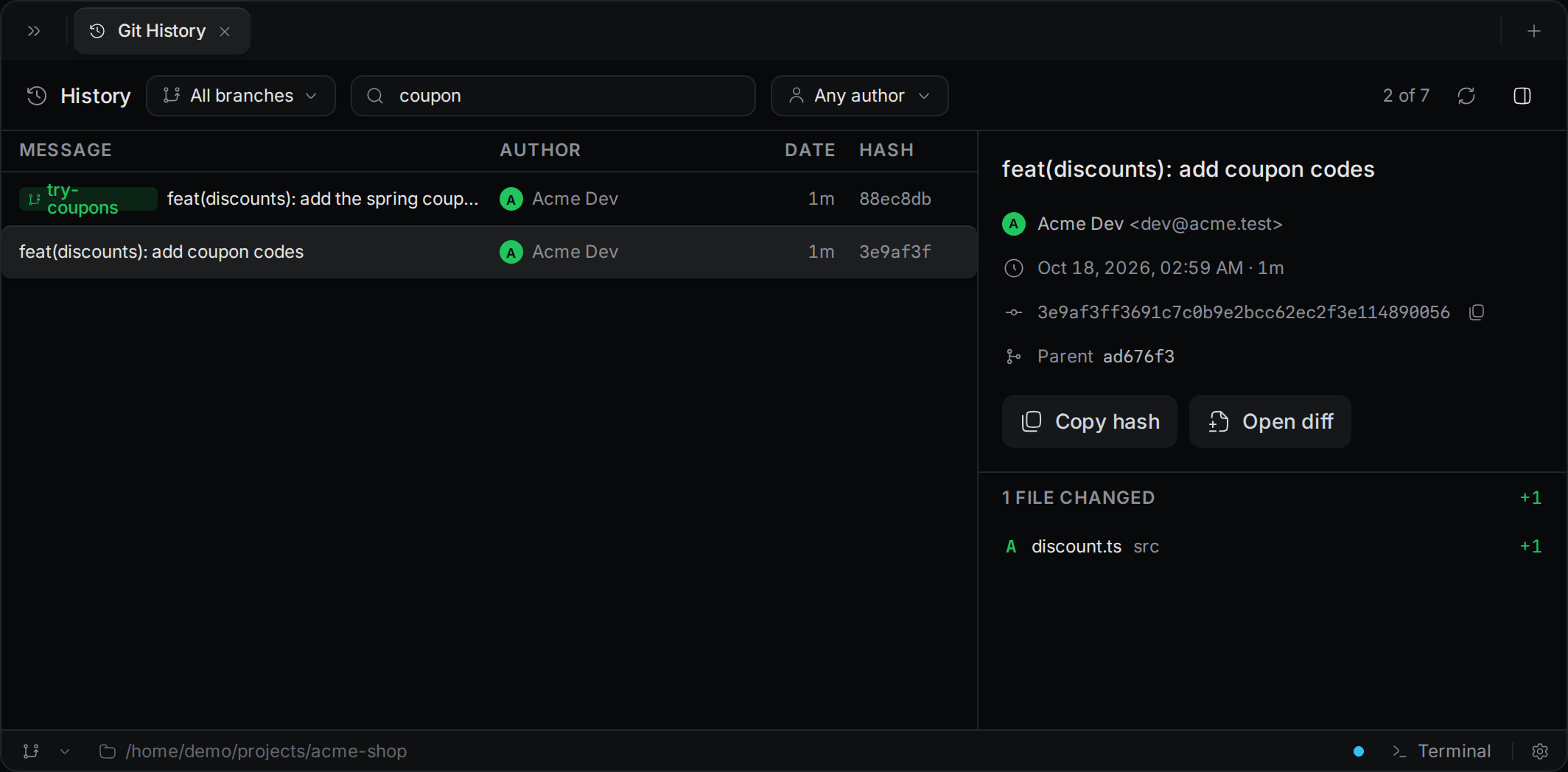Sort by HASH column header

click(886, 150)
